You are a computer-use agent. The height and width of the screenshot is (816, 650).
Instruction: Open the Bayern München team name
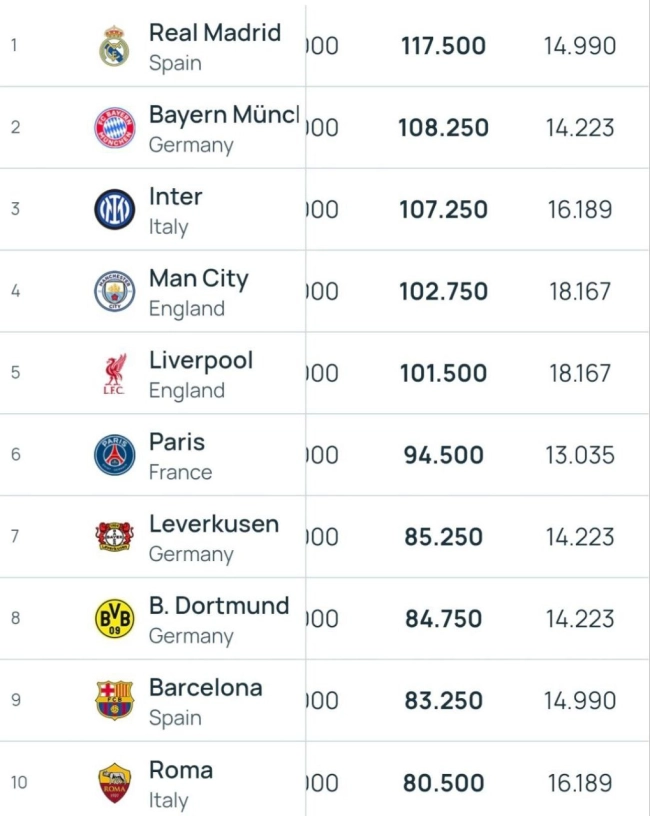tap(223, 114)
